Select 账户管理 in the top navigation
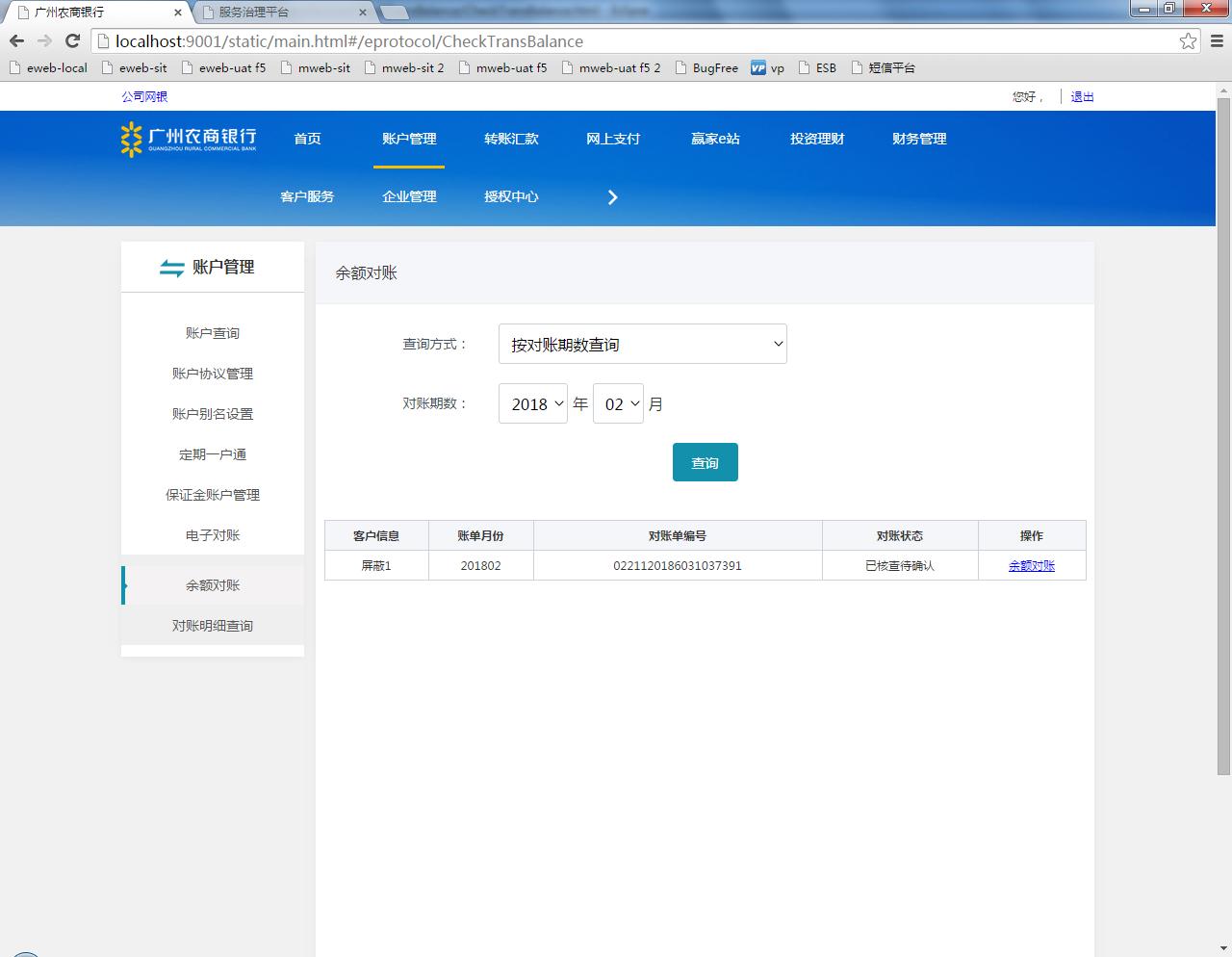Image resolution: width=1232 pixels, height=957 pixels. (x=409, y=139)
